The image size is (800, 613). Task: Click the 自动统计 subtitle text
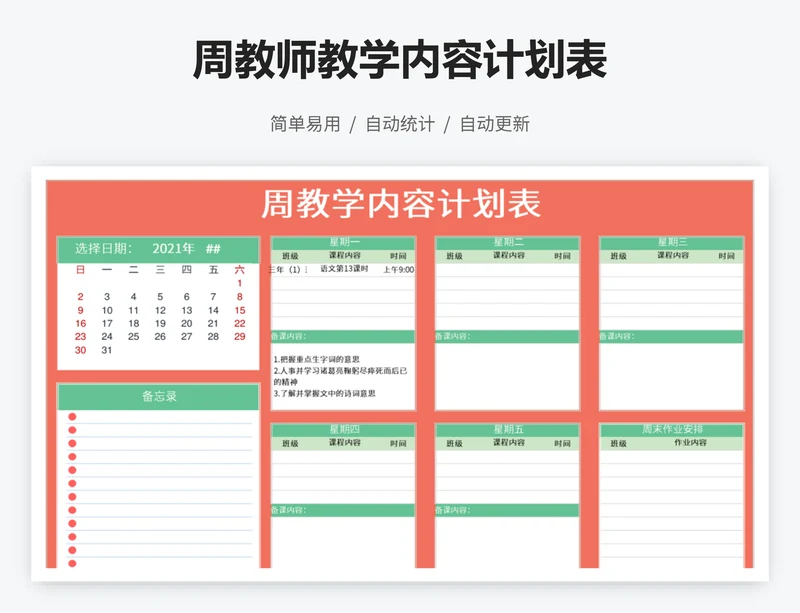[400, 124]
